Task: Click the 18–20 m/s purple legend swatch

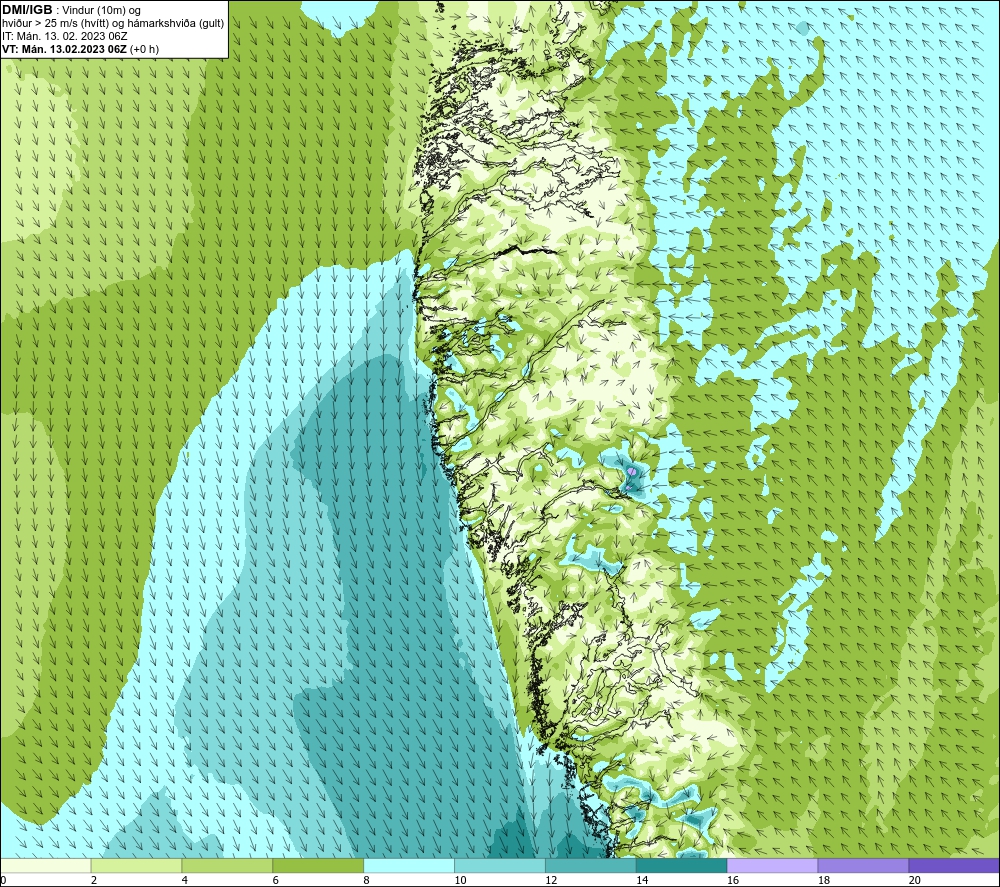Action: pyautogui.click(x=863, y=865)
